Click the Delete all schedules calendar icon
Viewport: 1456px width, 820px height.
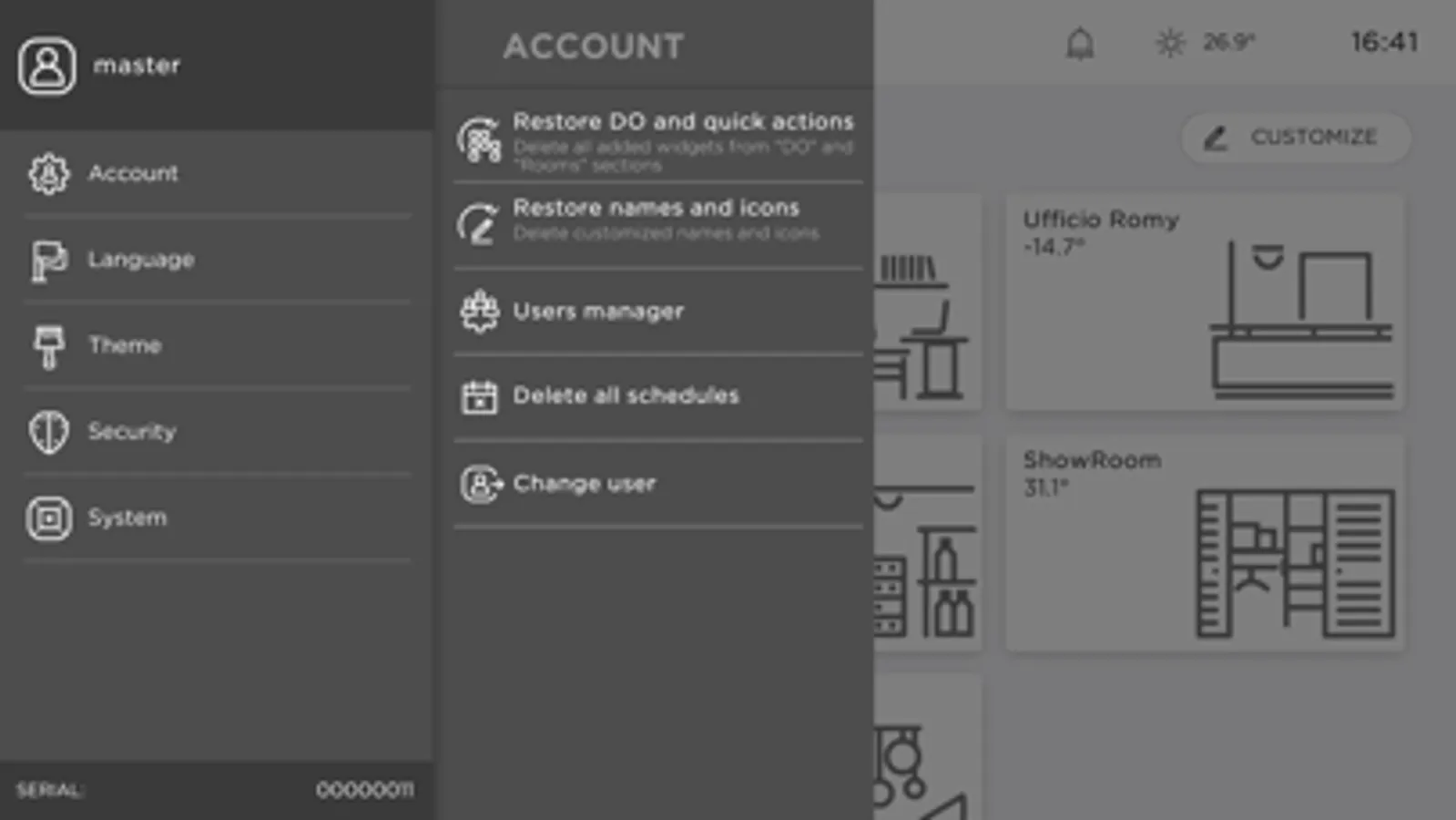(x=479, y=396)
